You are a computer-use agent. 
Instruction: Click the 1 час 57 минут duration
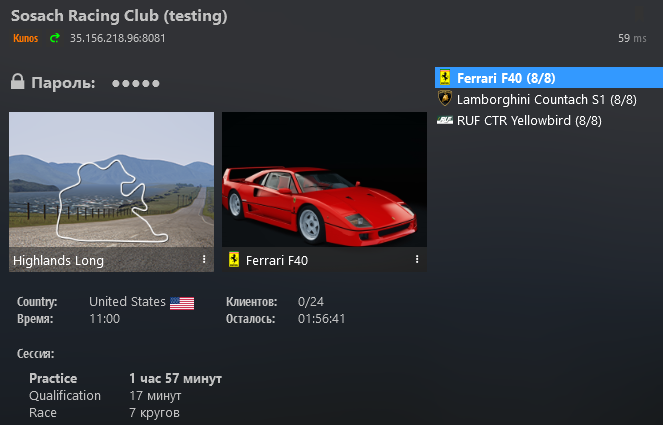point(175,378)
